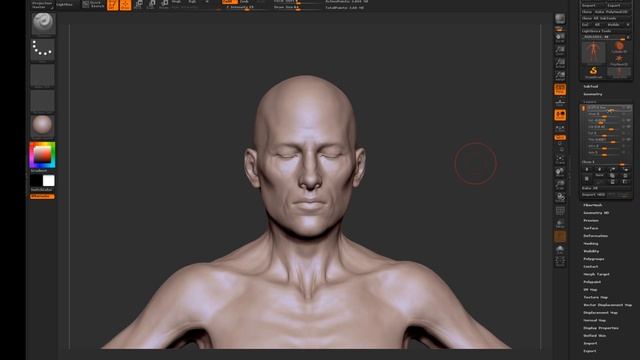Click Import MDD button
640x360 pixels.
593,195
